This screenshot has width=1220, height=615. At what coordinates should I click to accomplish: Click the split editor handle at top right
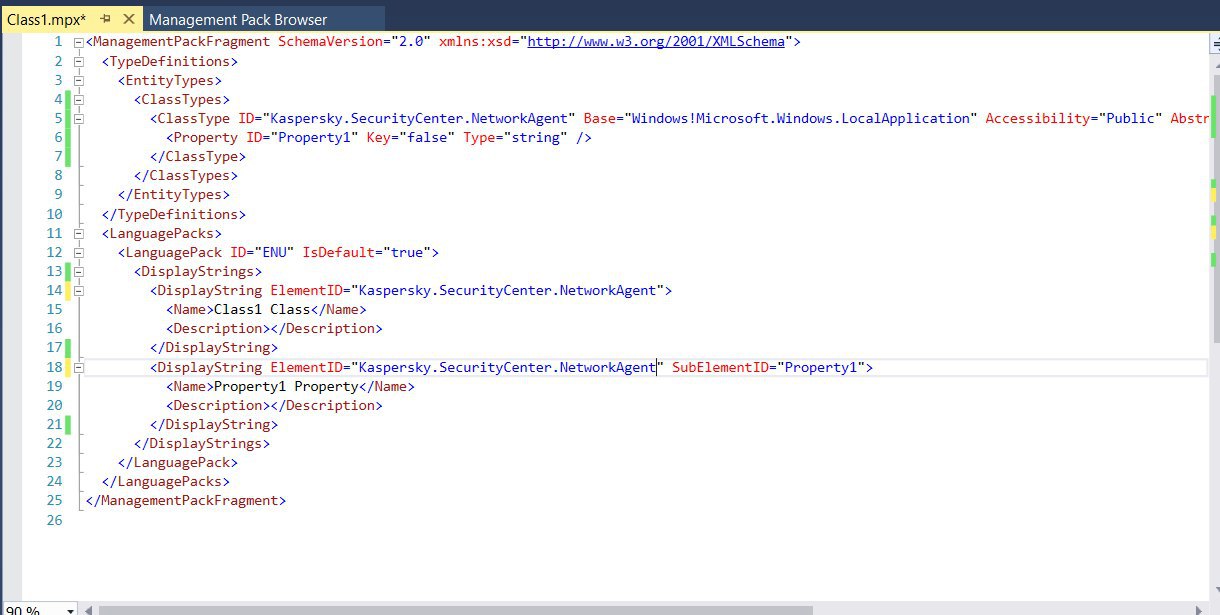point(1213,43)
